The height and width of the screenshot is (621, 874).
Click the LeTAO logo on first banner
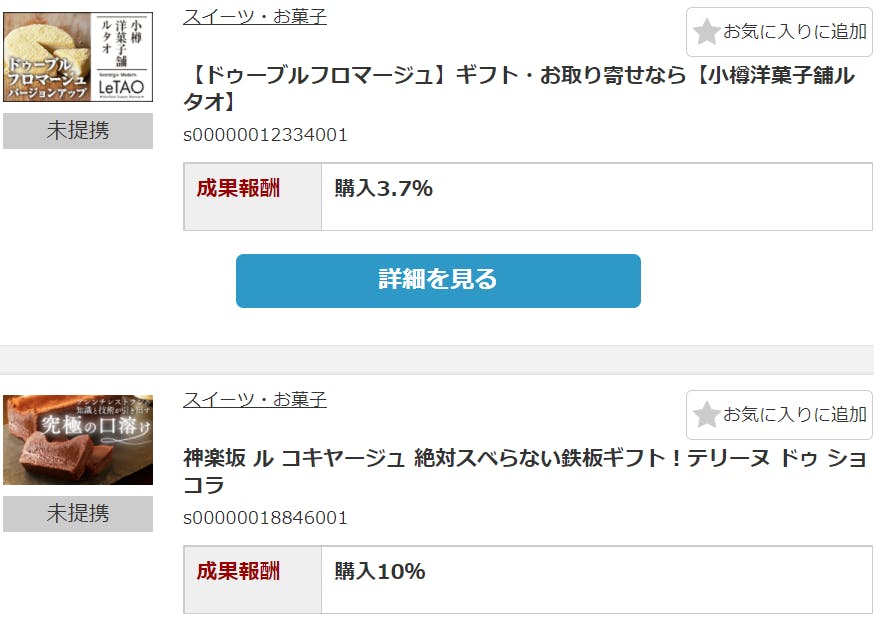(x=121, y=86)
